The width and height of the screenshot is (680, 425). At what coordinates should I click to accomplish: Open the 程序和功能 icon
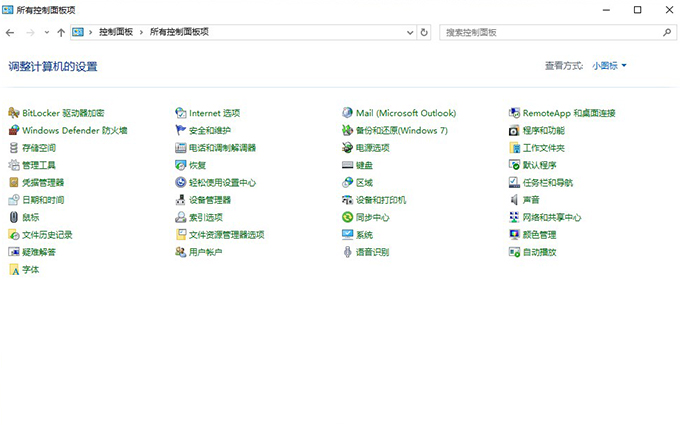click(514, 131)
